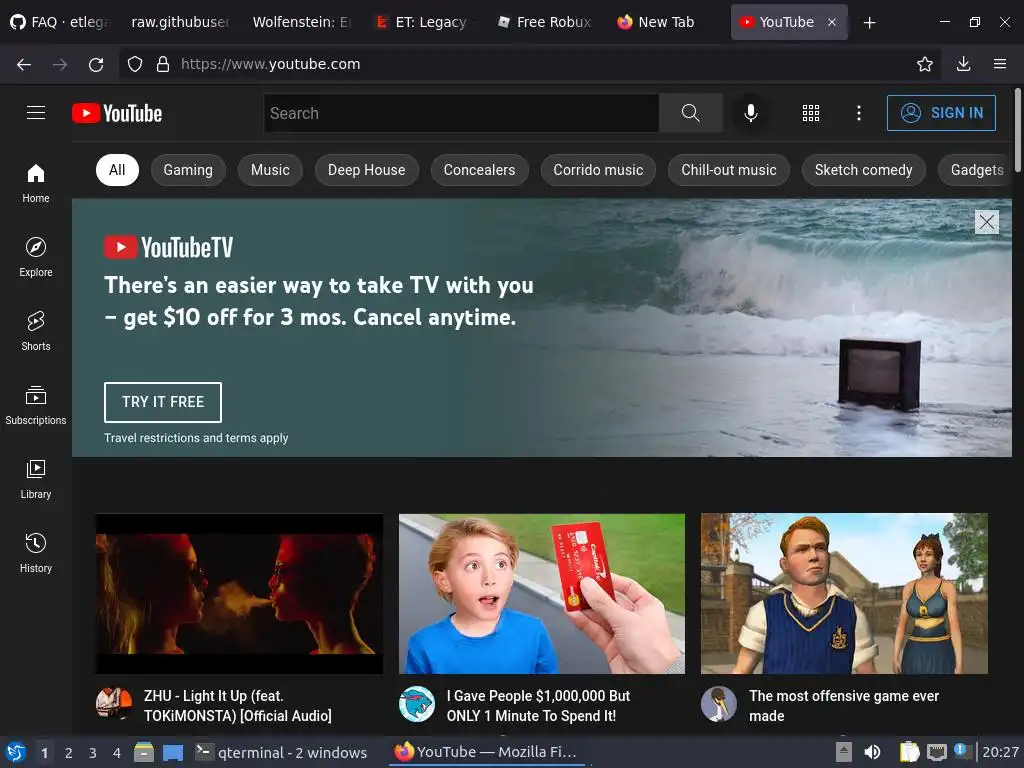Image resolution: width=1024 pixels, height=768 pixels.
Task: Close the YouTube tab
Action: tap(832, 22)
